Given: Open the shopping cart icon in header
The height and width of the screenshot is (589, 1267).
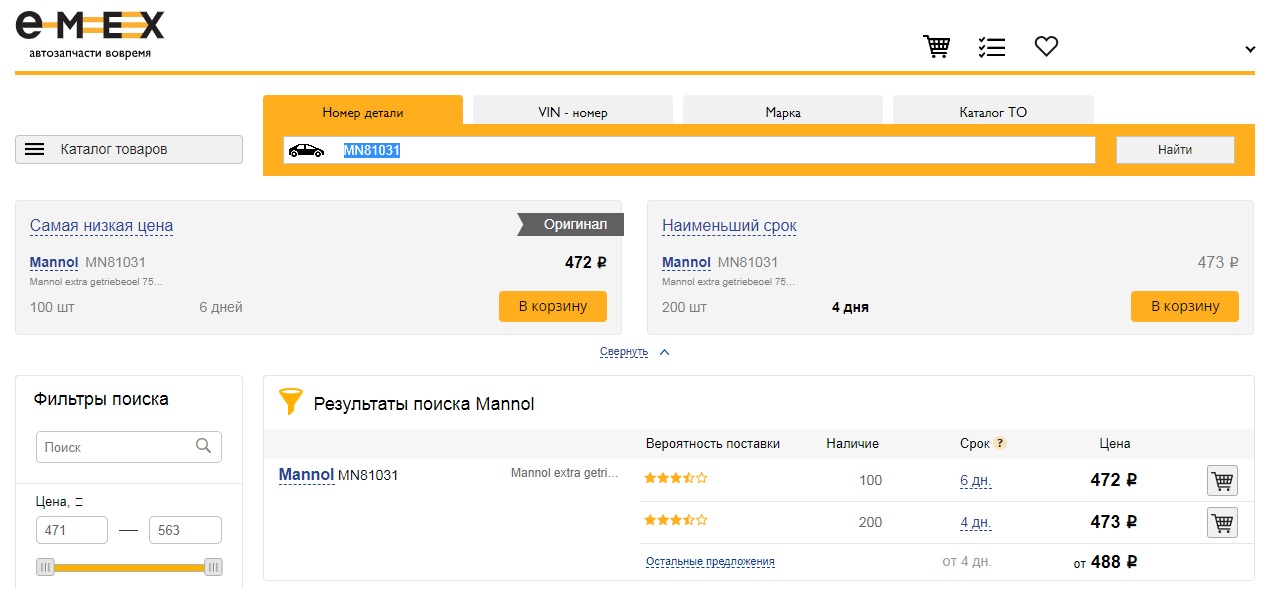Looking at the screenshot, I should tap(936, 47).
